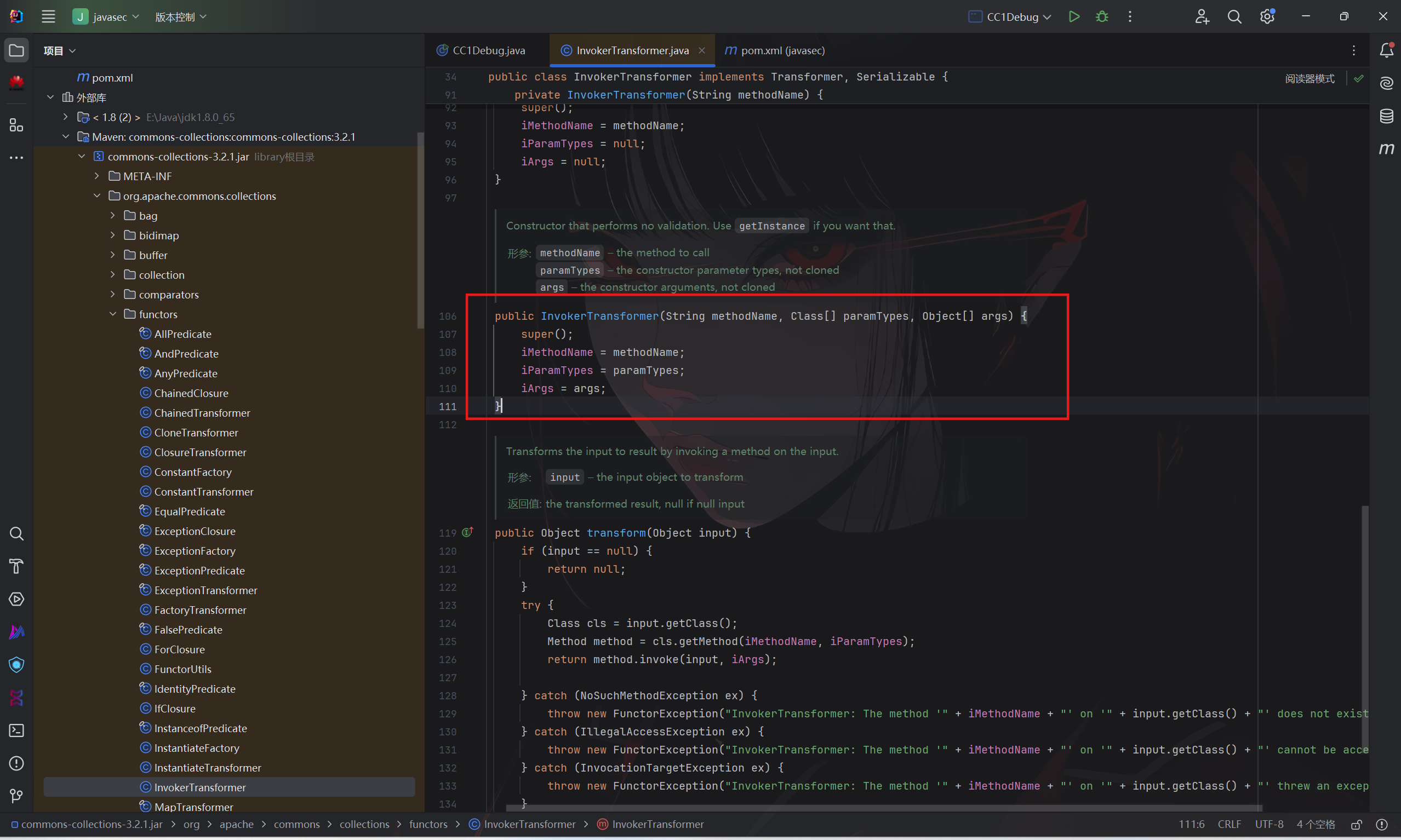Toggle reader mode in editor
This screenshot has width=1401, height=840.
click(x=1309, y=79)
